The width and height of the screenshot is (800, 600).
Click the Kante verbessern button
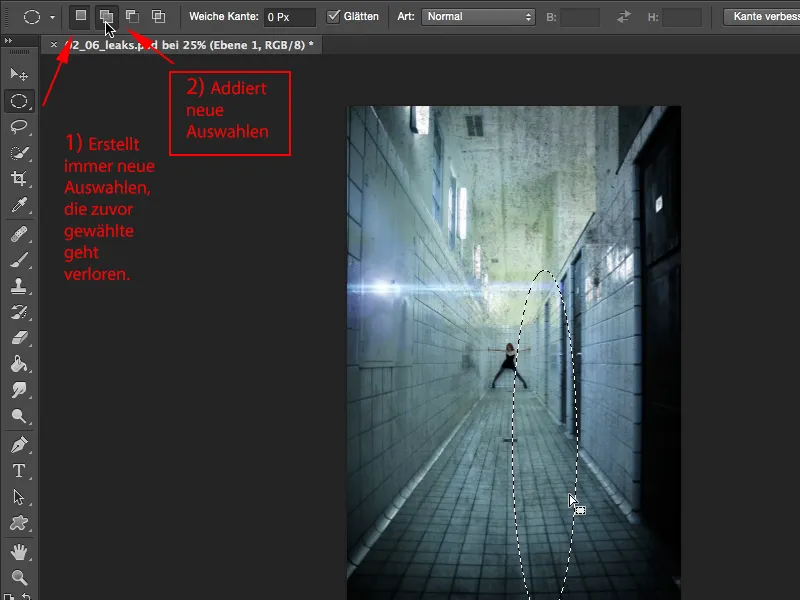(x=760, y=17)
